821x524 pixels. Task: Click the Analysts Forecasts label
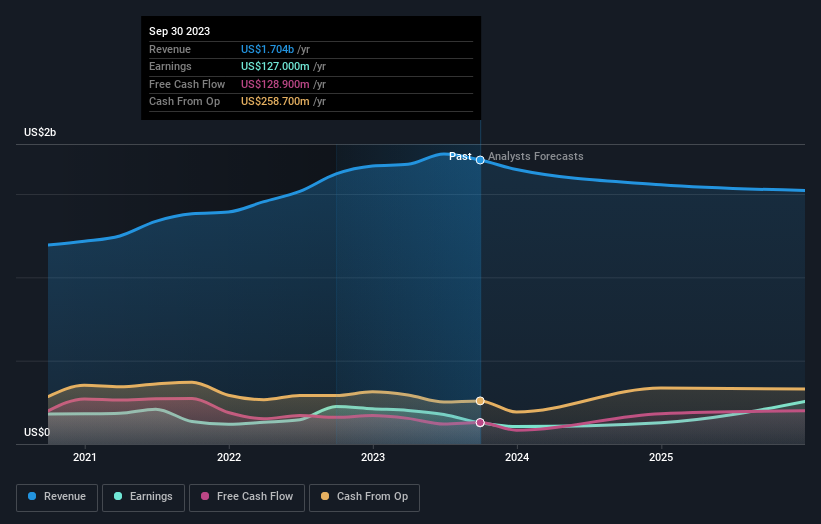pyautogui.click(x=536, y=157)
